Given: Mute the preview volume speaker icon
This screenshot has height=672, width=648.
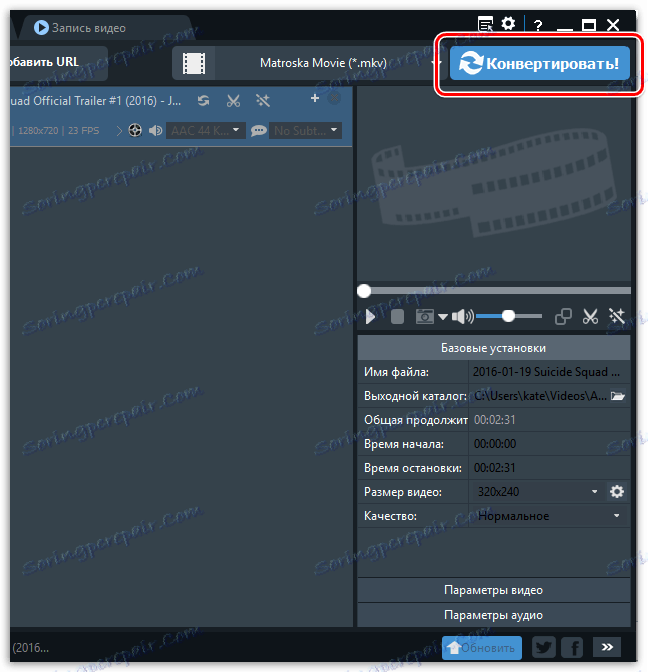Looking at the screenshot, I should point(462,317).
